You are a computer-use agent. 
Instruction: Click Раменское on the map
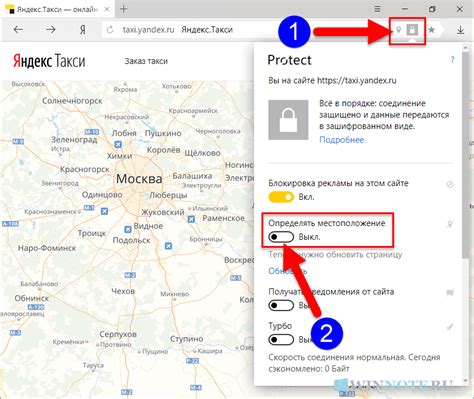[x=224, y=218]
